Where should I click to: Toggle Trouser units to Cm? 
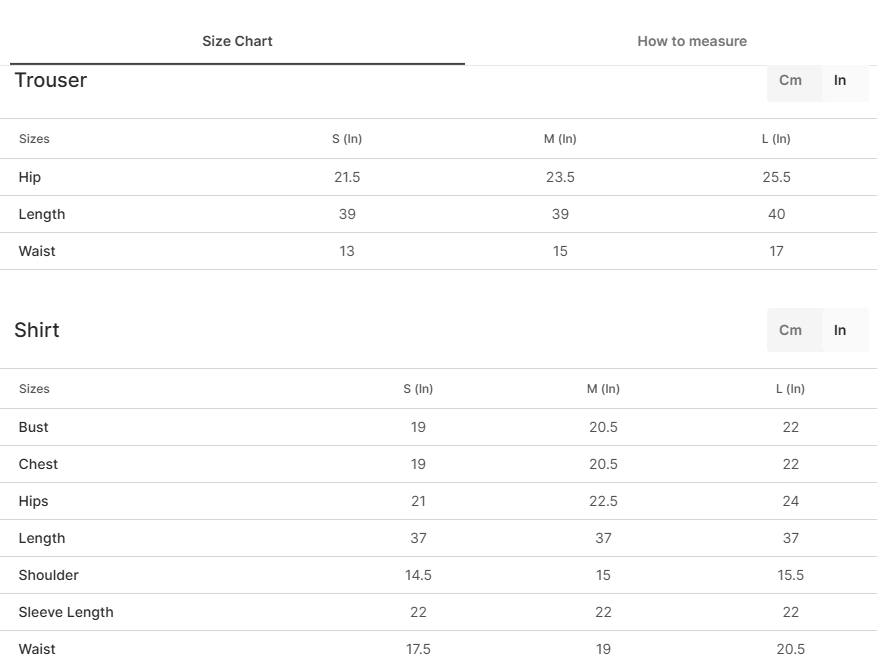click(x=790, y=81)
